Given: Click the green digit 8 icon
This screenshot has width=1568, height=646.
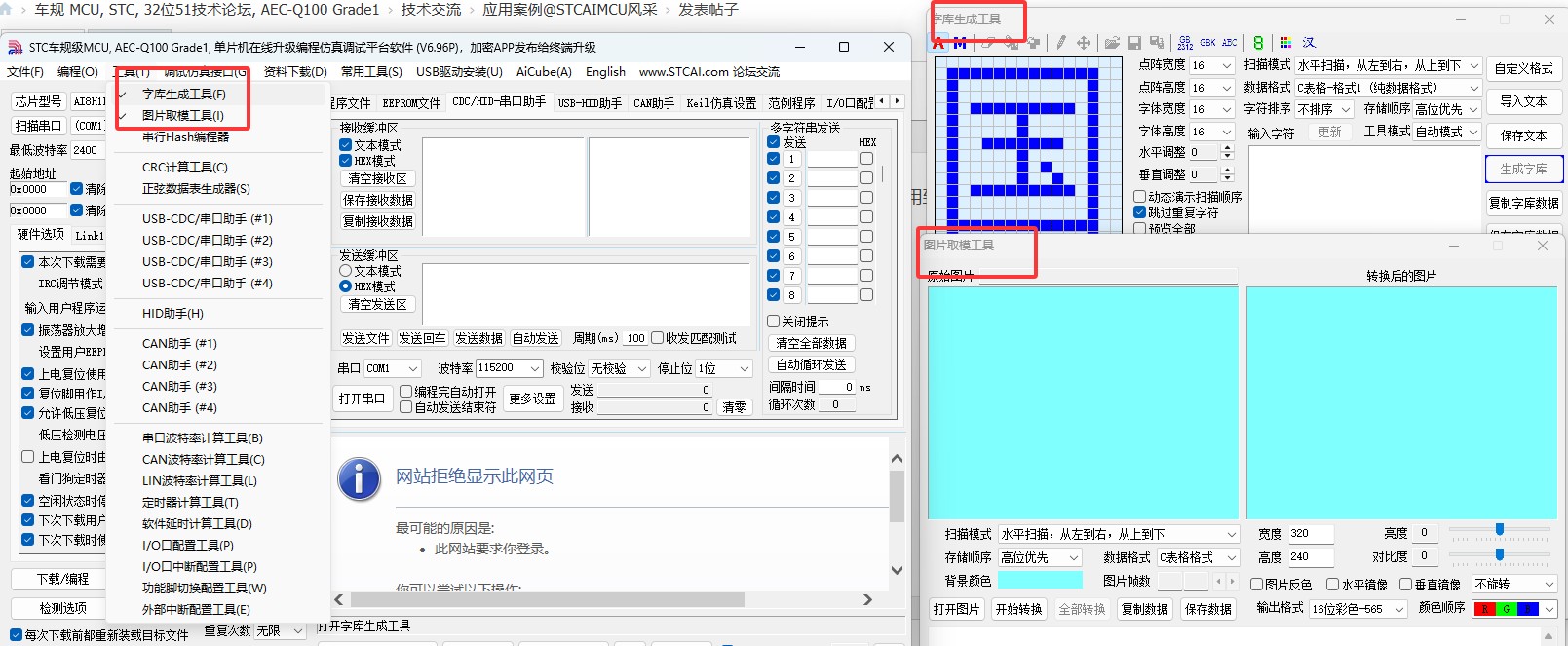Looking at the screenshot, I should point(1258,43).
